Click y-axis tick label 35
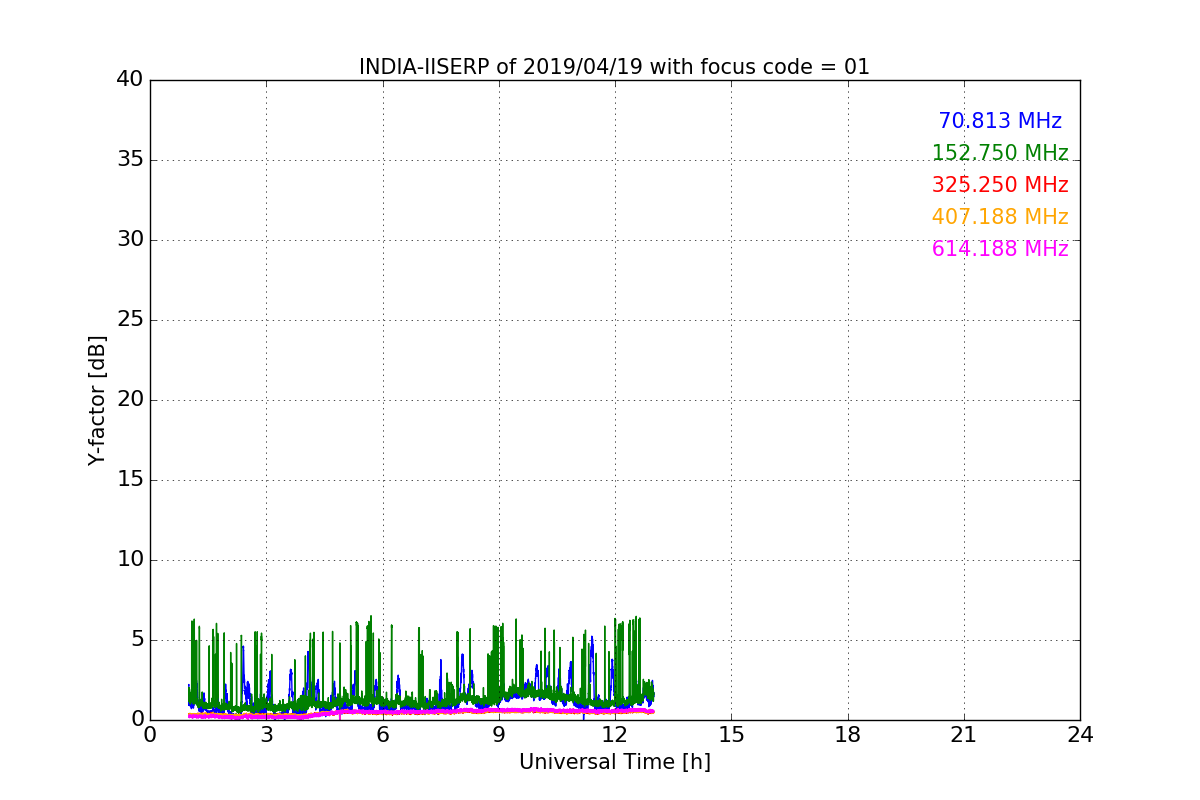The width and height of the screenshot is (1200, 800). click(130, 160)
